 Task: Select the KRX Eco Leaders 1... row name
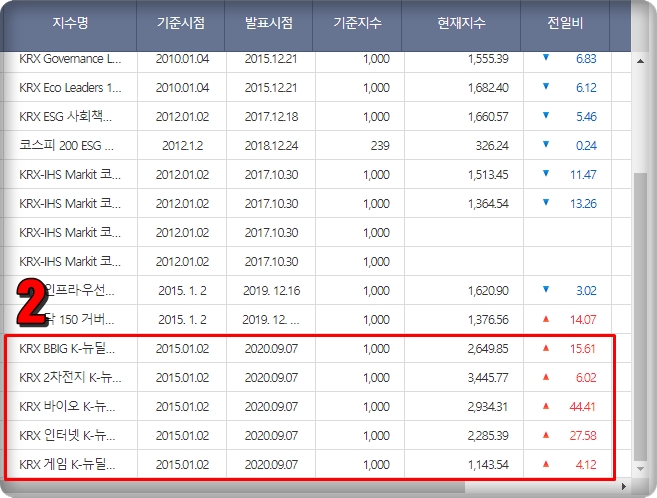(x=70, y=88)
